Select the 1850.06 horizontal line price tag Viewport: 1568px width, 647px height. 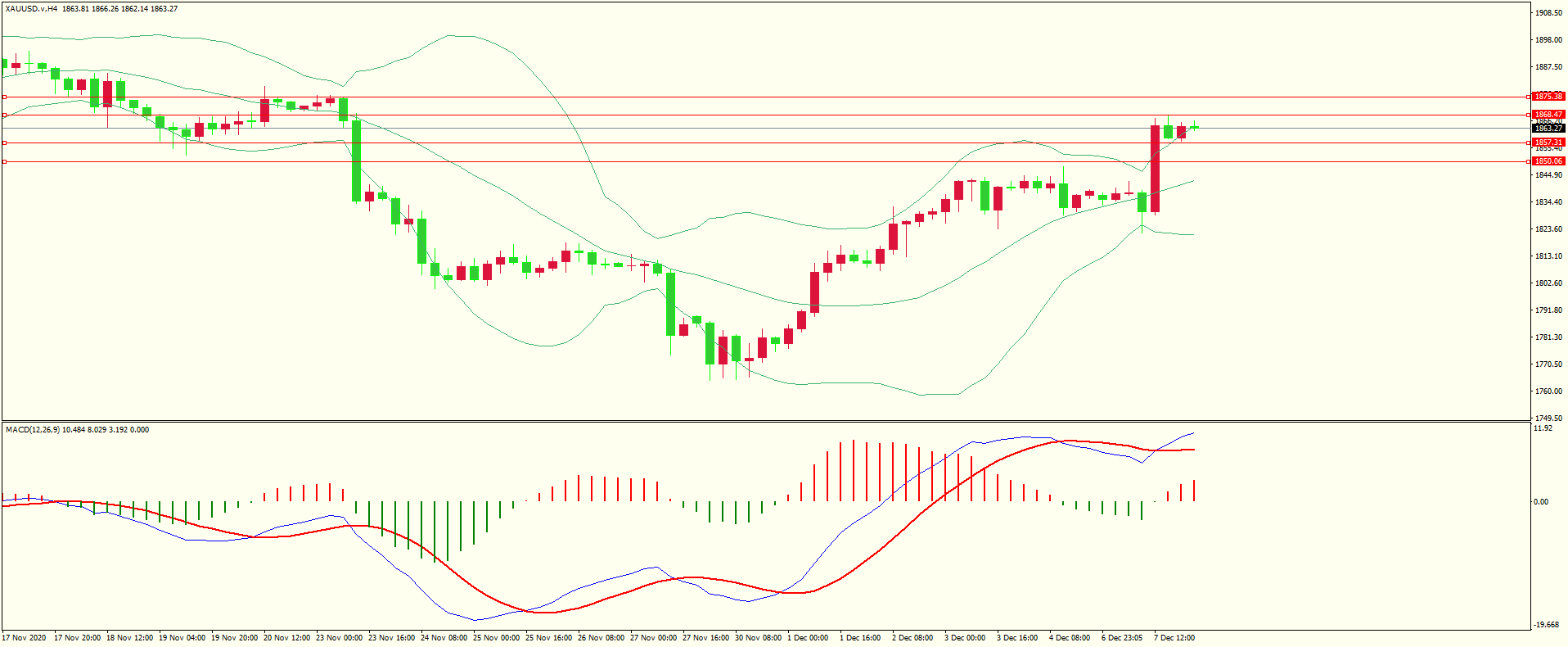pos(1548,161)
